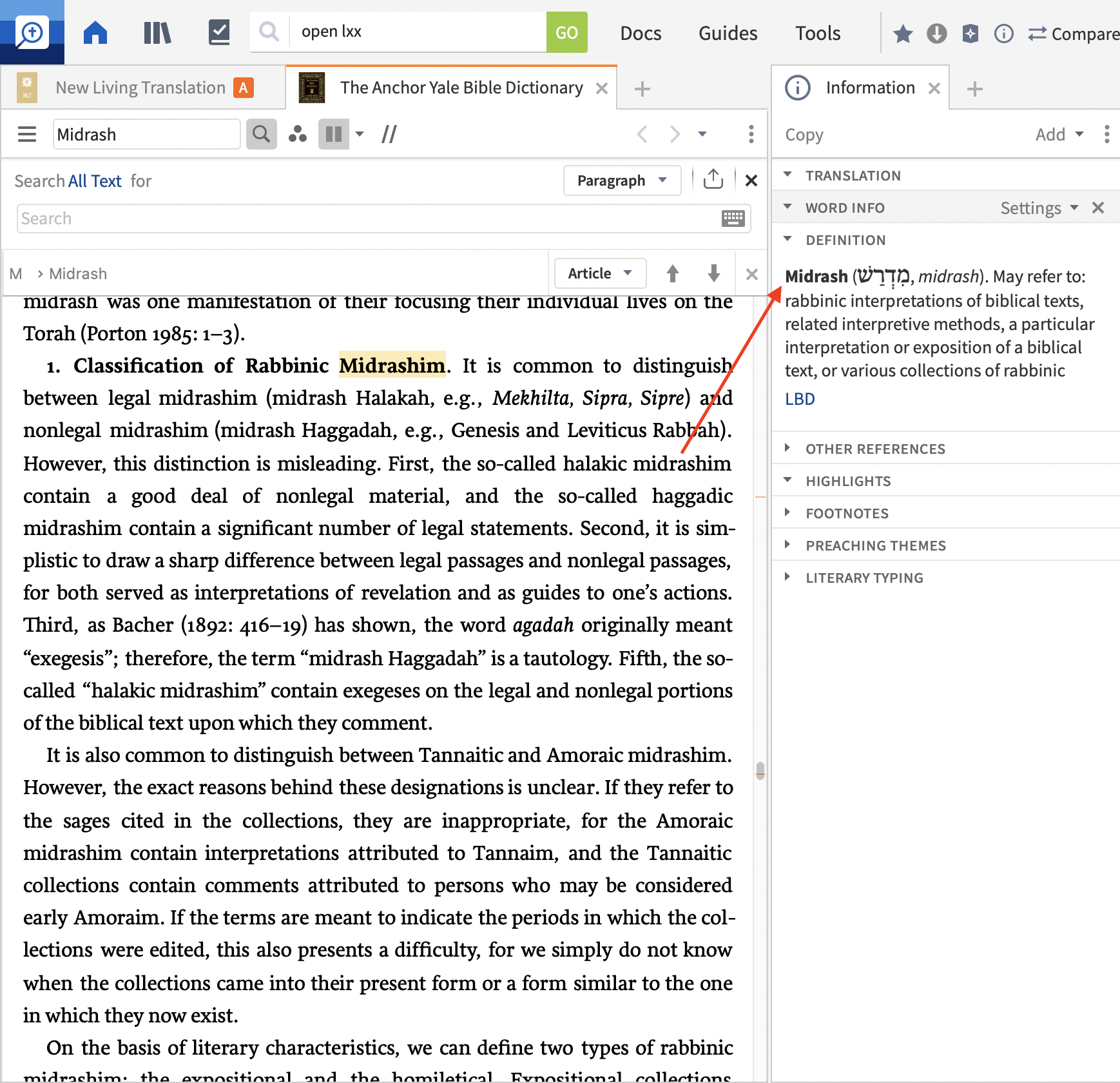Open the Guides menu
This screenshot has width=1120, height=1083.
(x=728, y=33)
